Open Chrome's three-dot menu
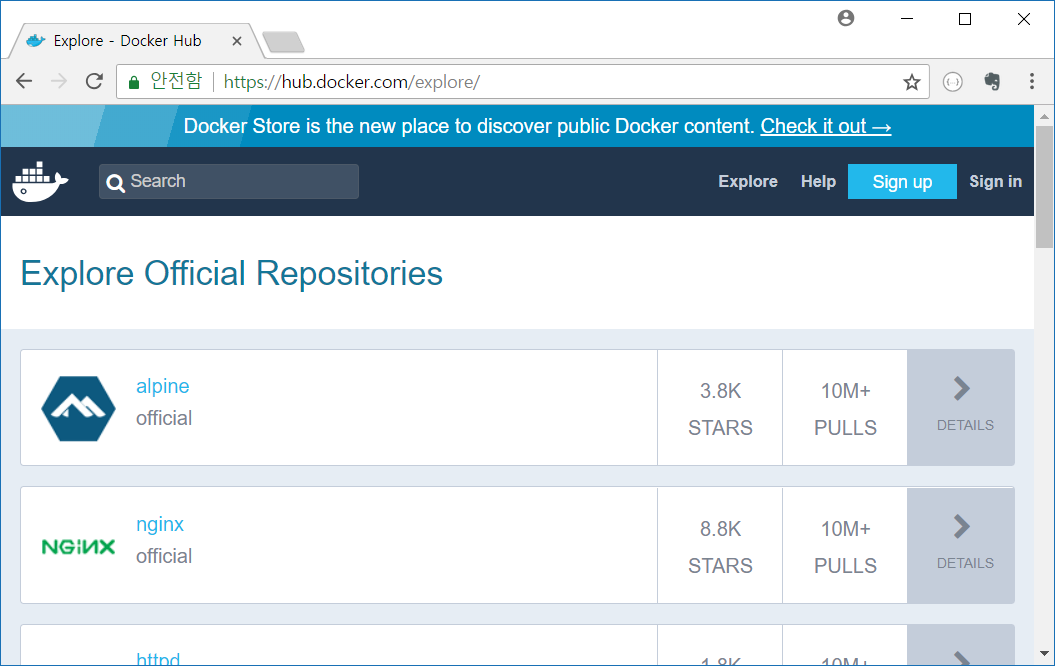The image size is (1055, 666). tap(1031, 81)
